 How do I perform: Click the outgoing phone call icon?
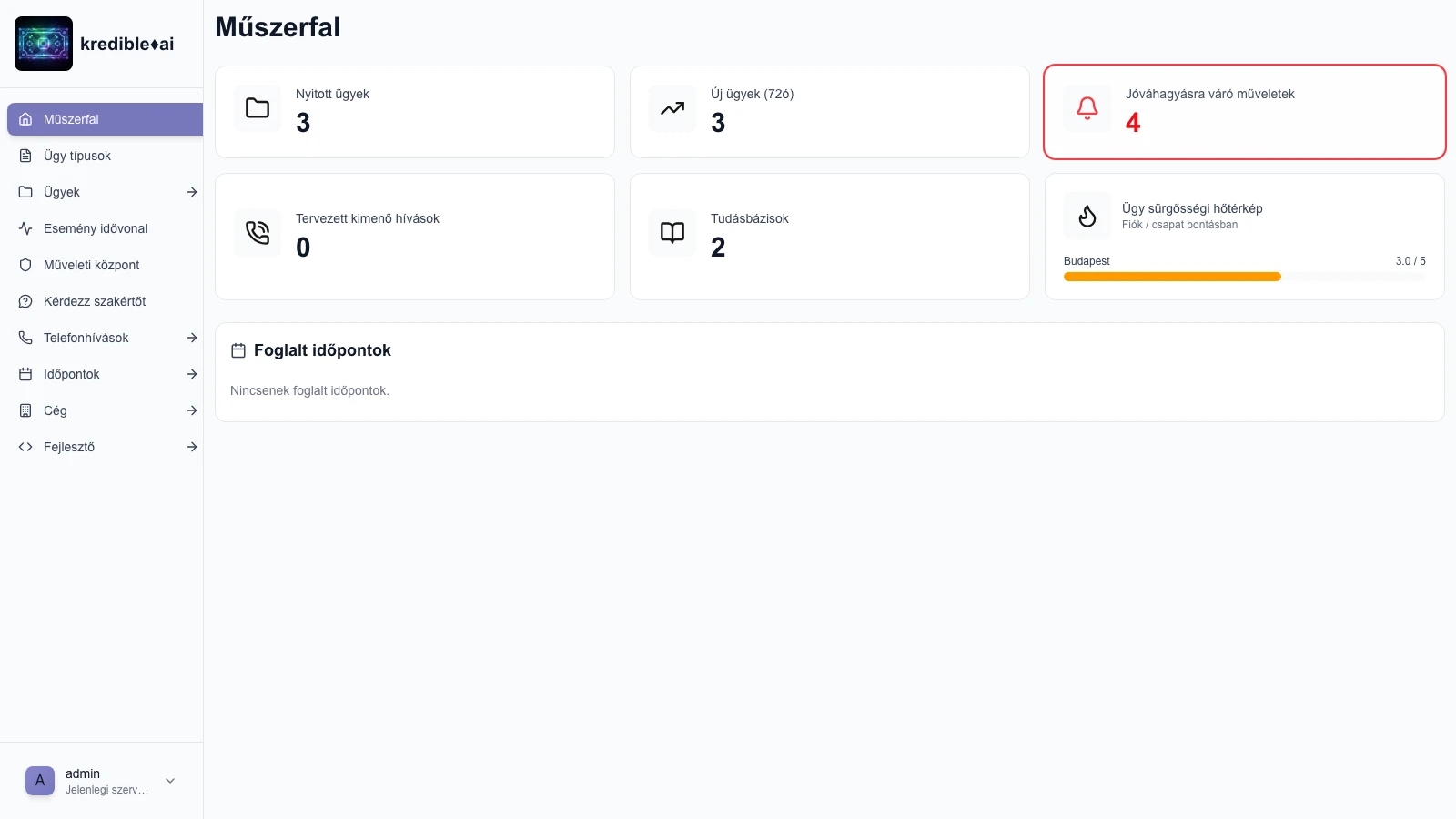pos(258,233)
